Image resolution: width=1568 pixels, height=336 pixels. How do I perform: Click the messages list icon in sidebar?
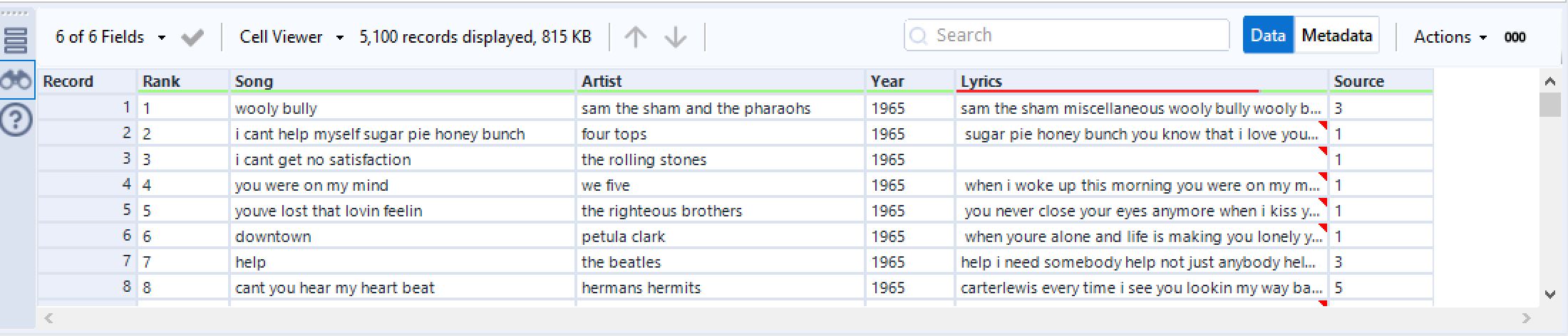[x=16, y=40]
